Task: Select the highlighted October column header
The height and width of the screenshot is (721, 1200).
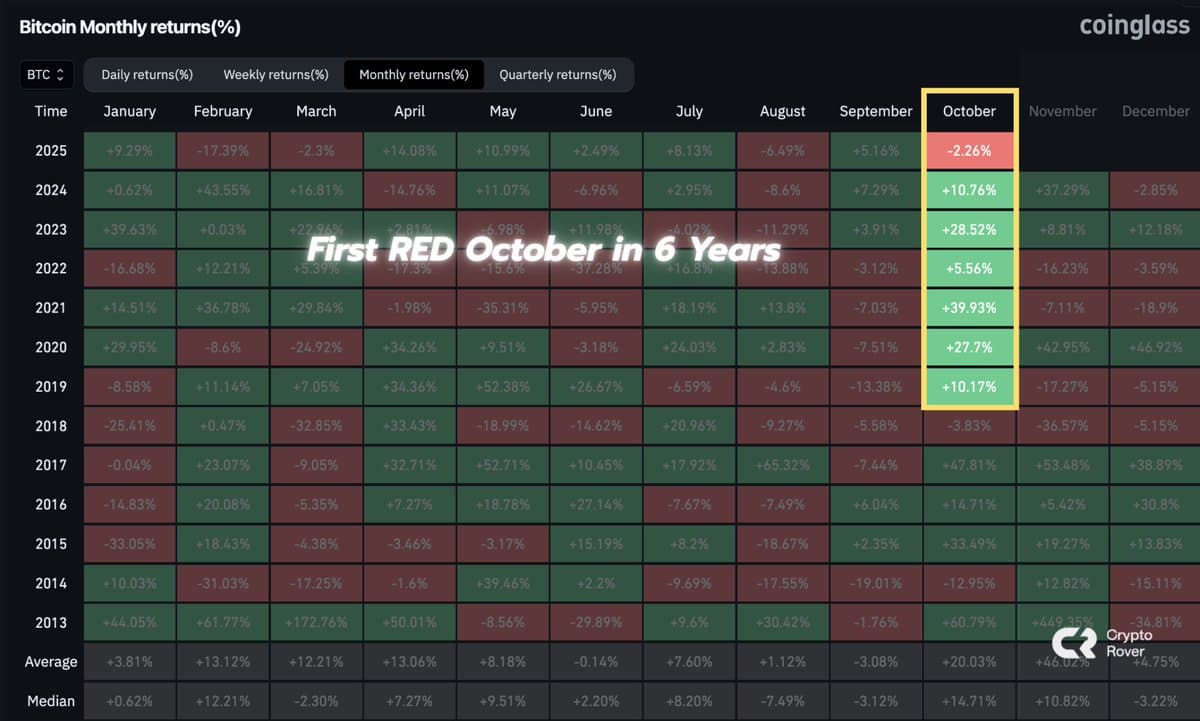Action: (x=967, y=111)
